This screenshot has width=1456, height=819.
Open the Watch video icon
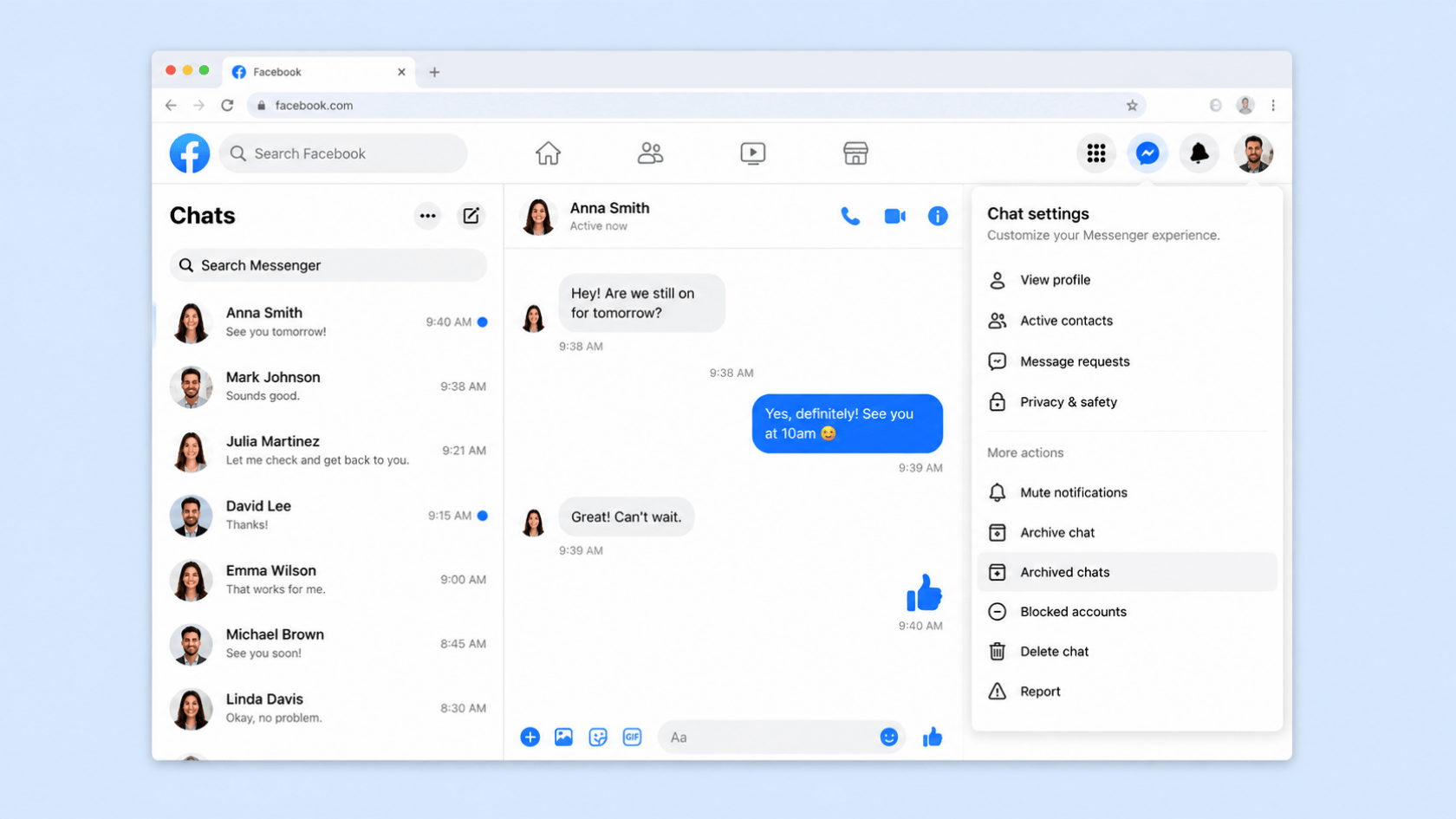tap(752, 153)
